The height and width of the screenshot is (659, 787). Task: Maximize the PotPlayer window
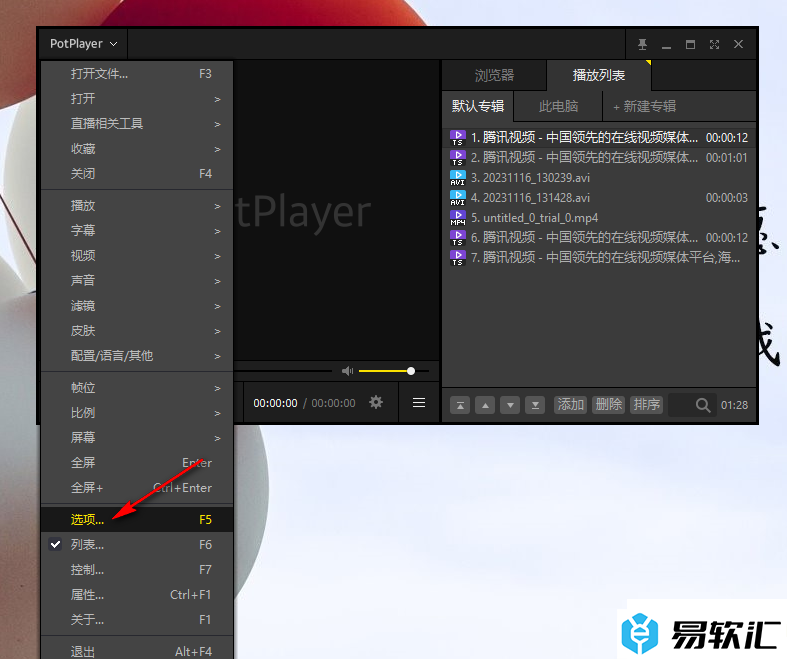(690, 44)
